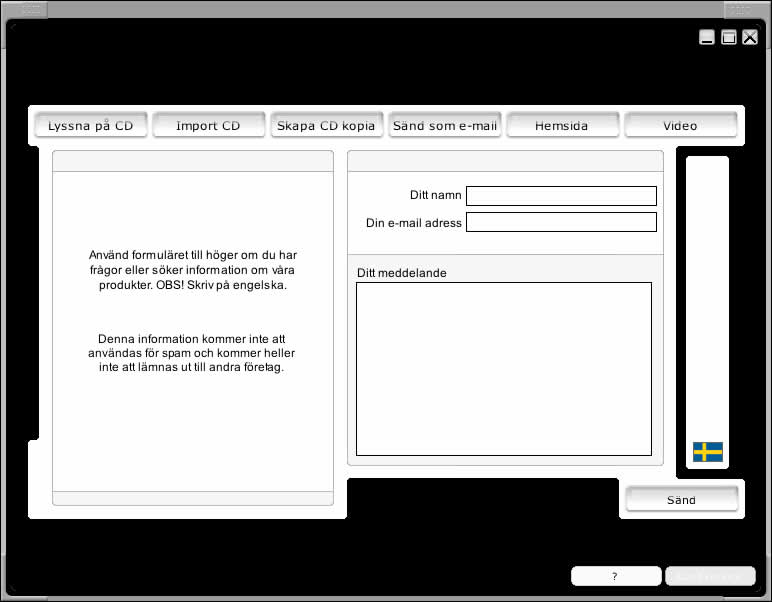Select the Skapa CD kopia tab

326,126
